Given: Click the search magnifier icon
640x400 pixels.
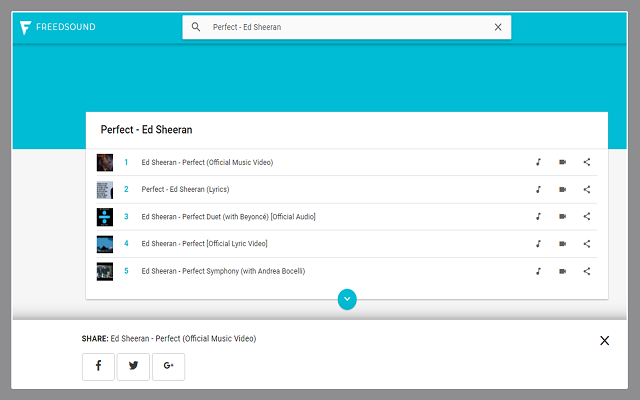Looking at the screenshot, I should (196, 27).
